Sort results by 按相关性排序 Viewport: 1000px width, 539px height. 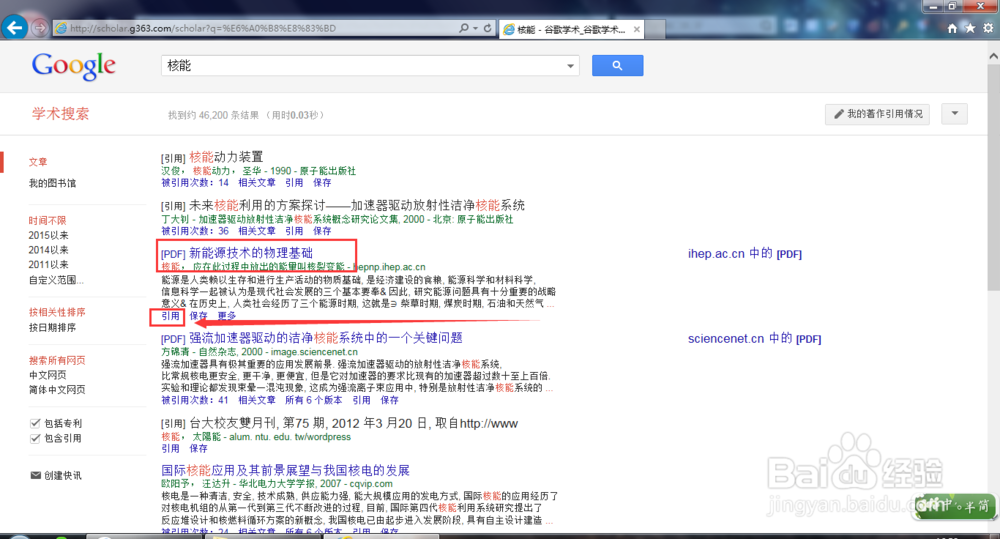pyautogui.click(x=57, y=312)
